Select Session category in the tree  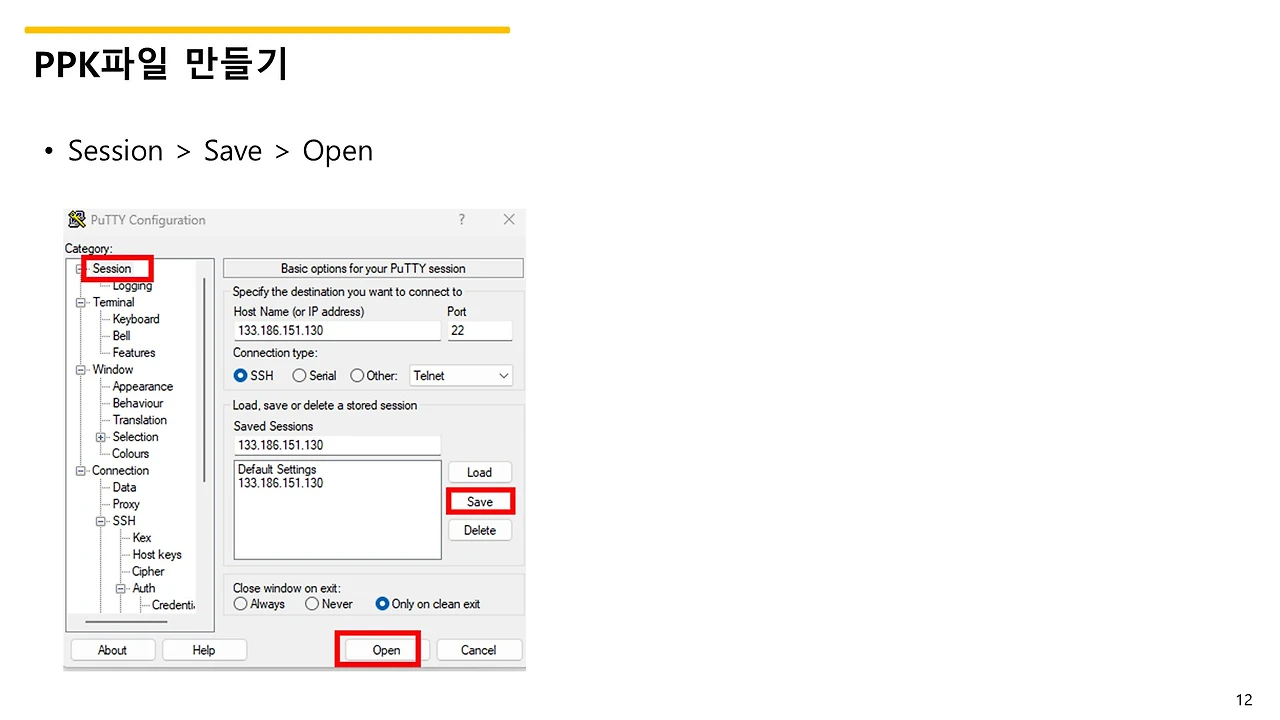point(112,269)
